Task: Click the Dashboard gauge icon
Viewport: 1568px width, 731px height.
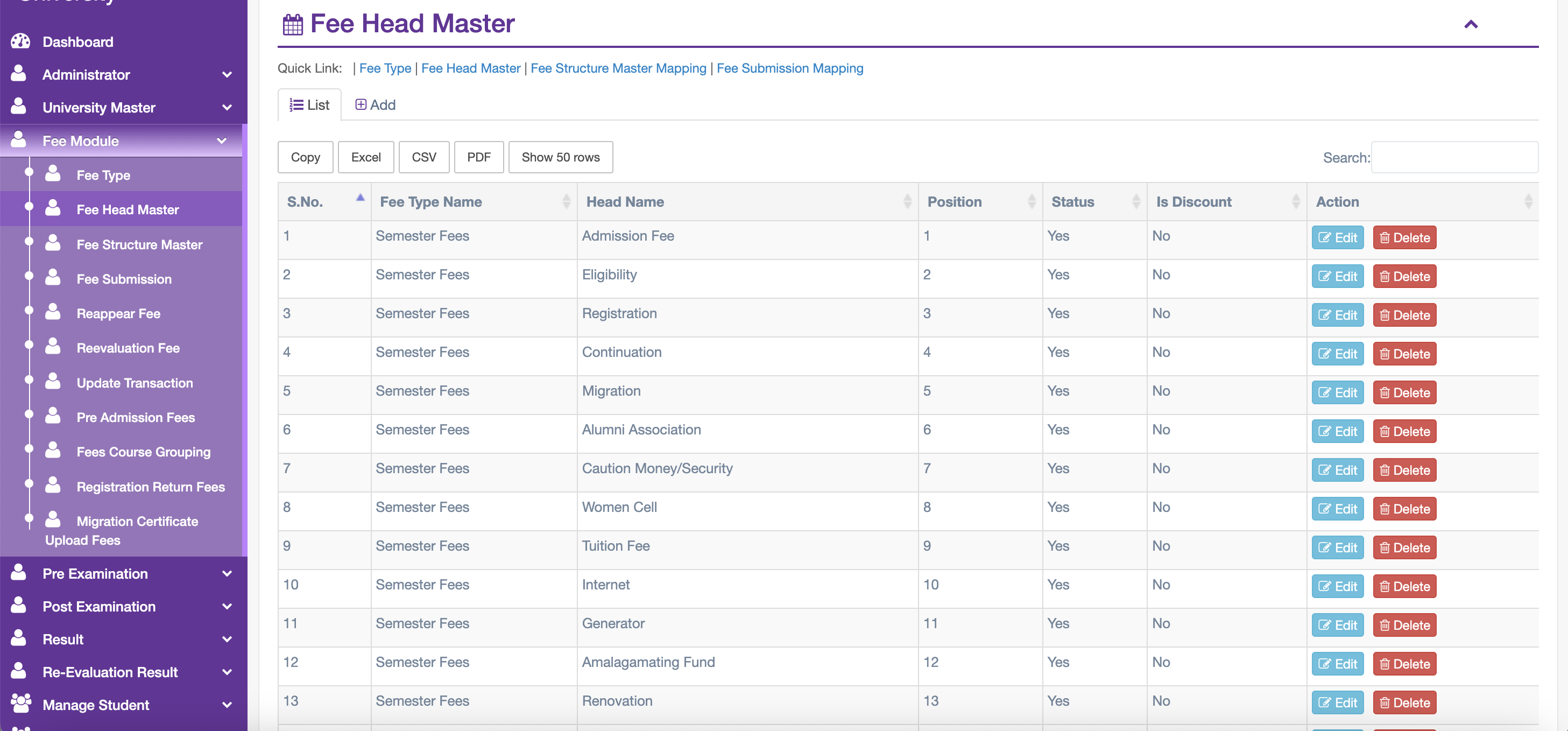Action: click(x=20, y=41)
